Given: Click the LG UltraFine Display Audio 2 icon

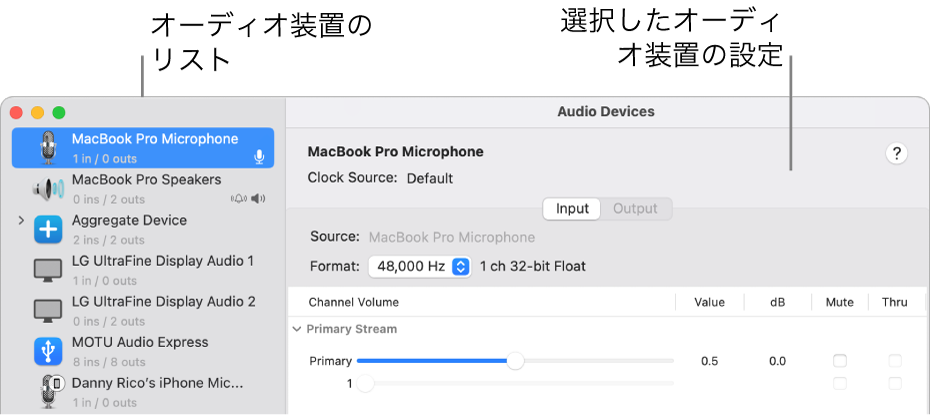Looking at the screenshot, I should pos(48,311).
